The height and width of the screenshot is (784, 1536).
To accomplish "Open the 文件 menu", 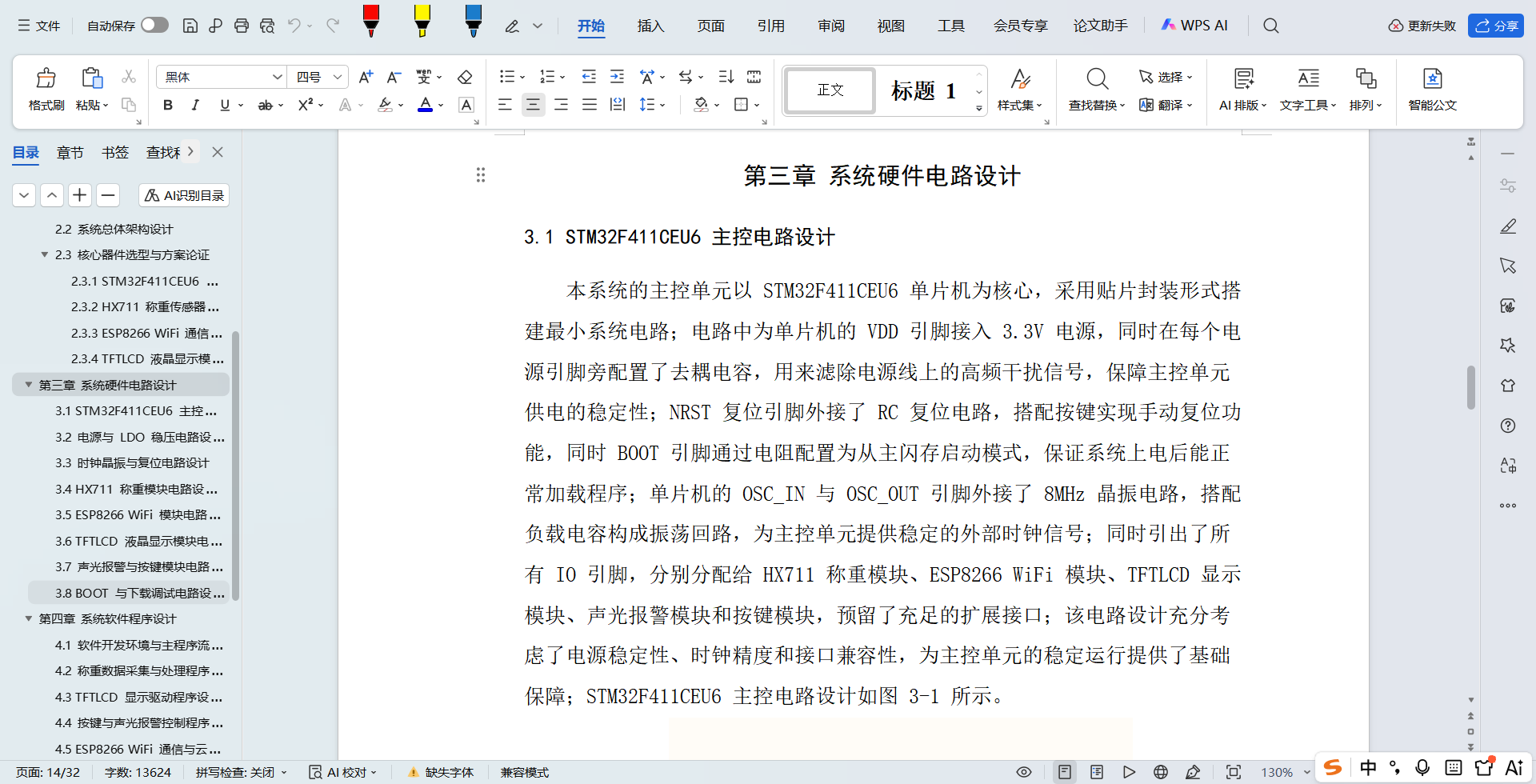I will 39,26.
